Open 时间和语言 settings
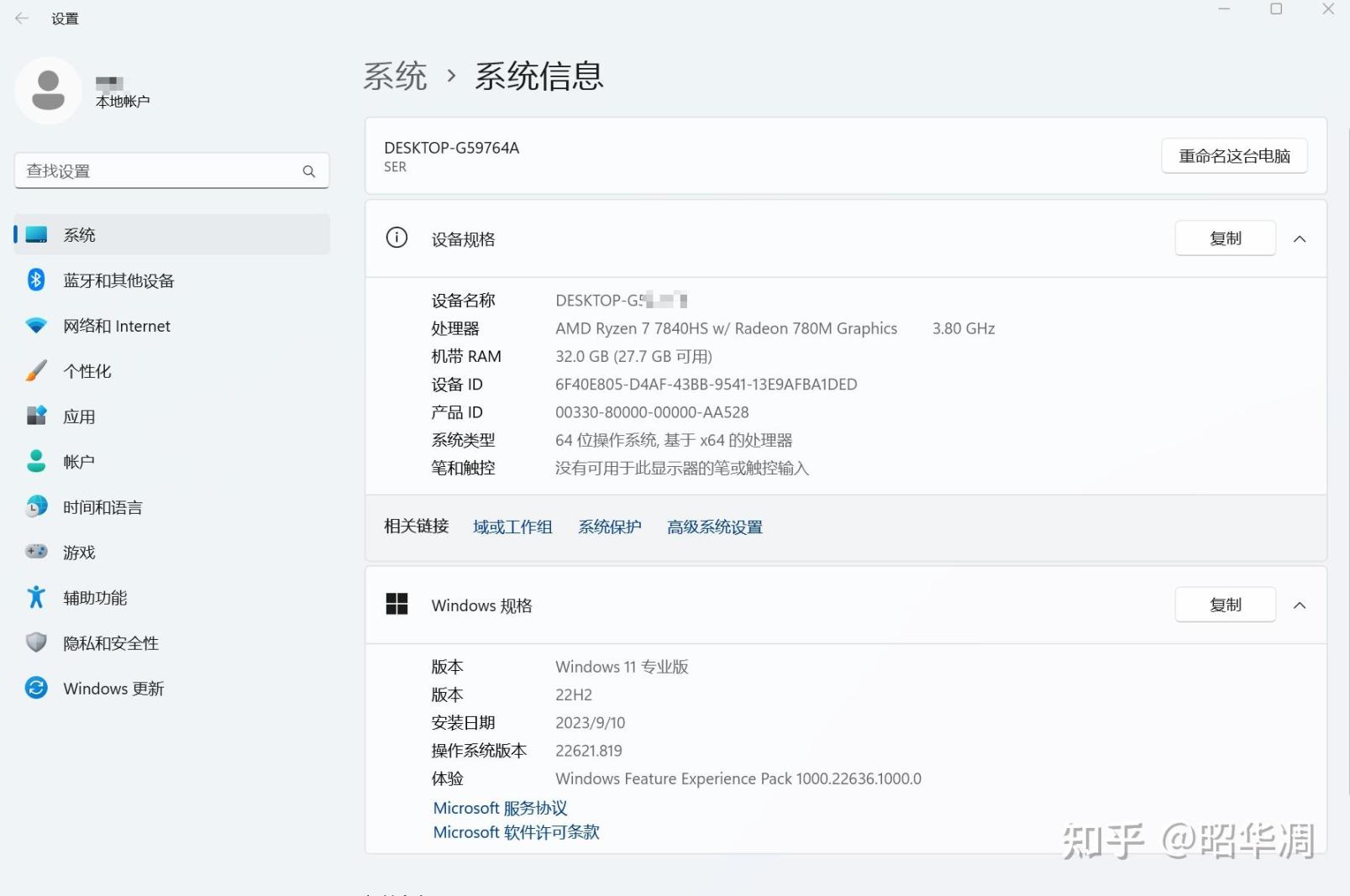 click(171, 507)
